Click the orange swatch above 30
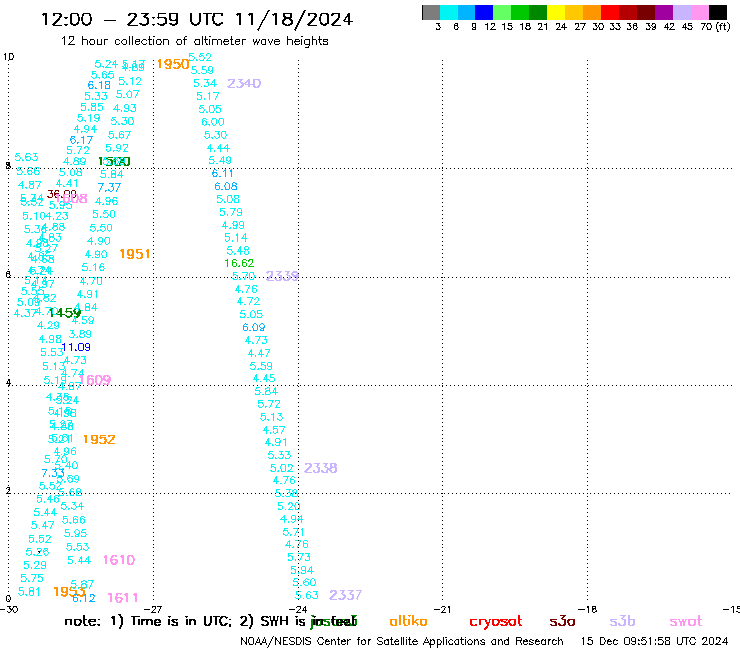Image resolution: width=740 pixels, height=650 pixels. click(x=592, y=12)
